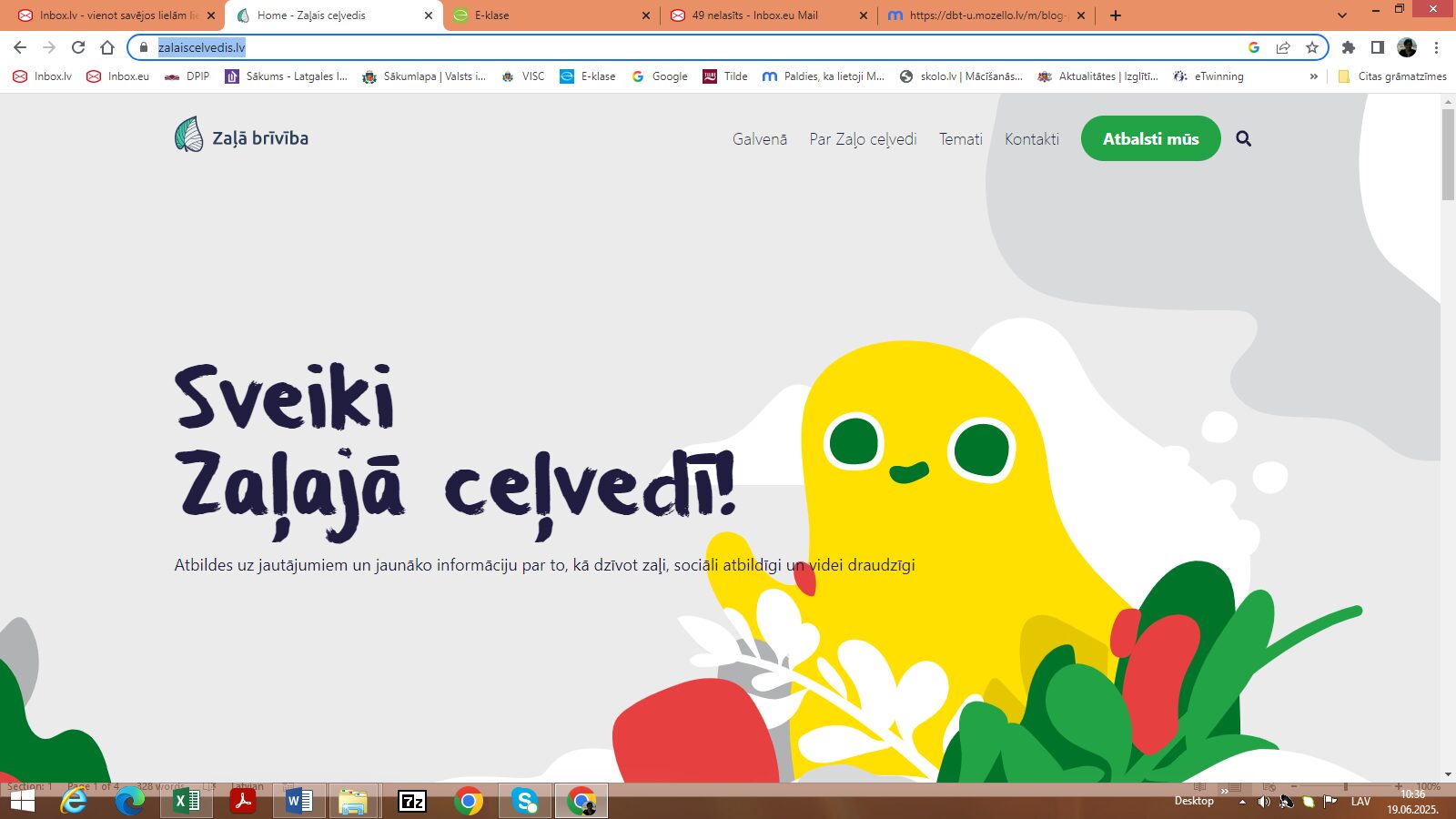The width and height of the screenshot is (1456, 819).
Task: Open the LAV input language selector
Action: (1360, 802)
